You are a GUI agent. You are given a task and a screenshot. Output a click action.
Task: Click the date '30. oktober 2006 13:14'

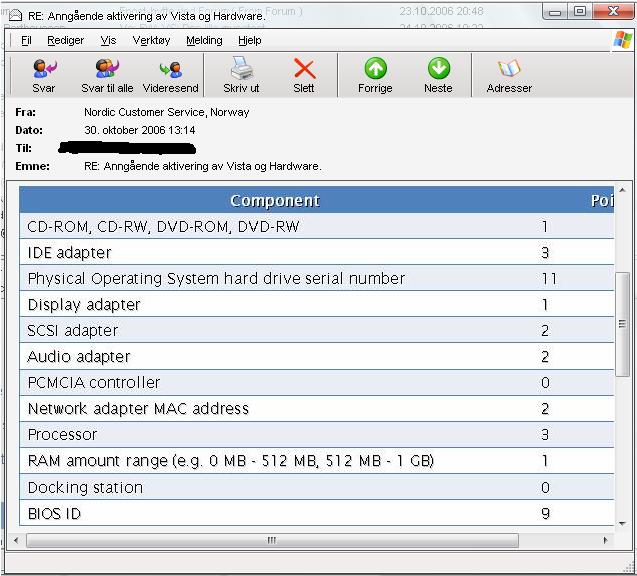[x=140, y=130]
